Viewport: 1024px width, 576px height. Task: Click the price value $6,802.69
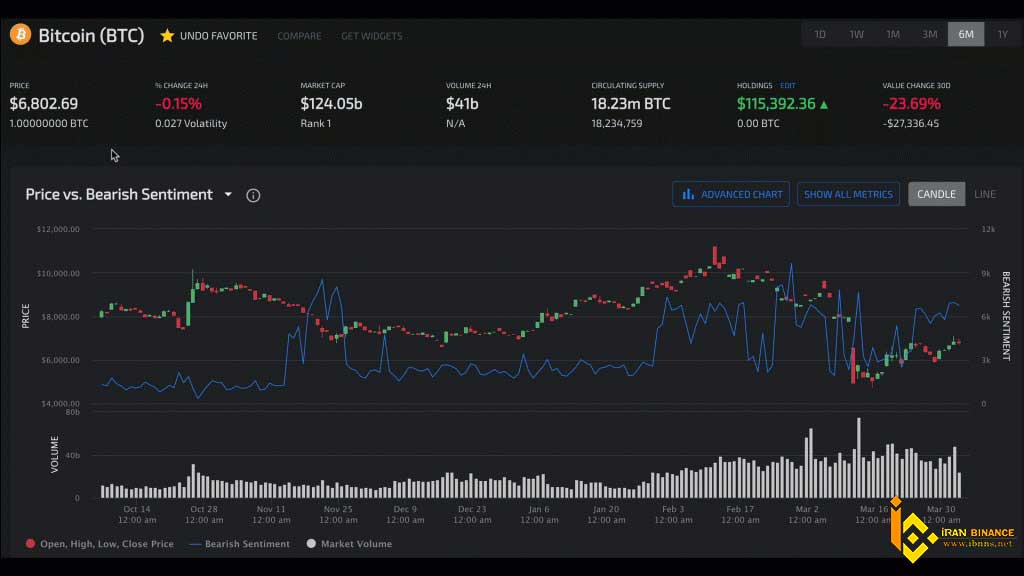click(x=44, y=104)
